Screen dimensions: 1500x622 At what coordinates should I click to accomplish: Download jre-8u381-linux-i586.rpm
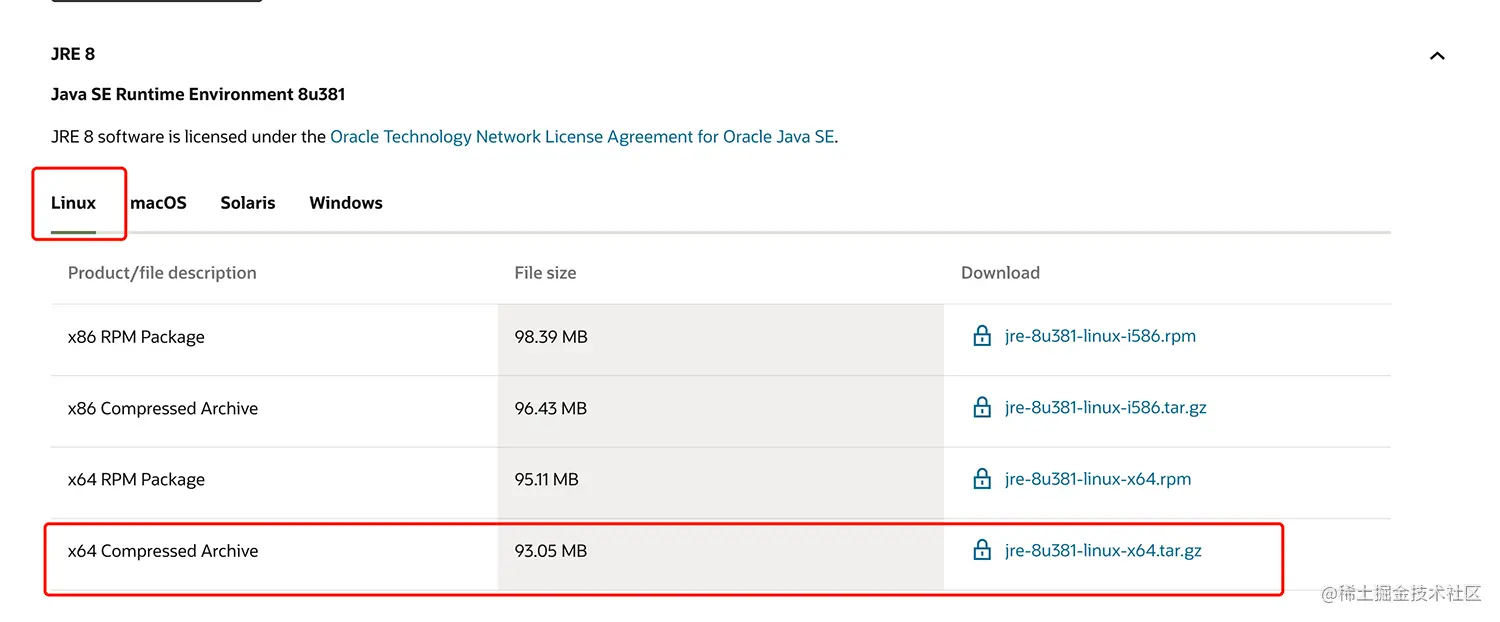point(1100,336)
